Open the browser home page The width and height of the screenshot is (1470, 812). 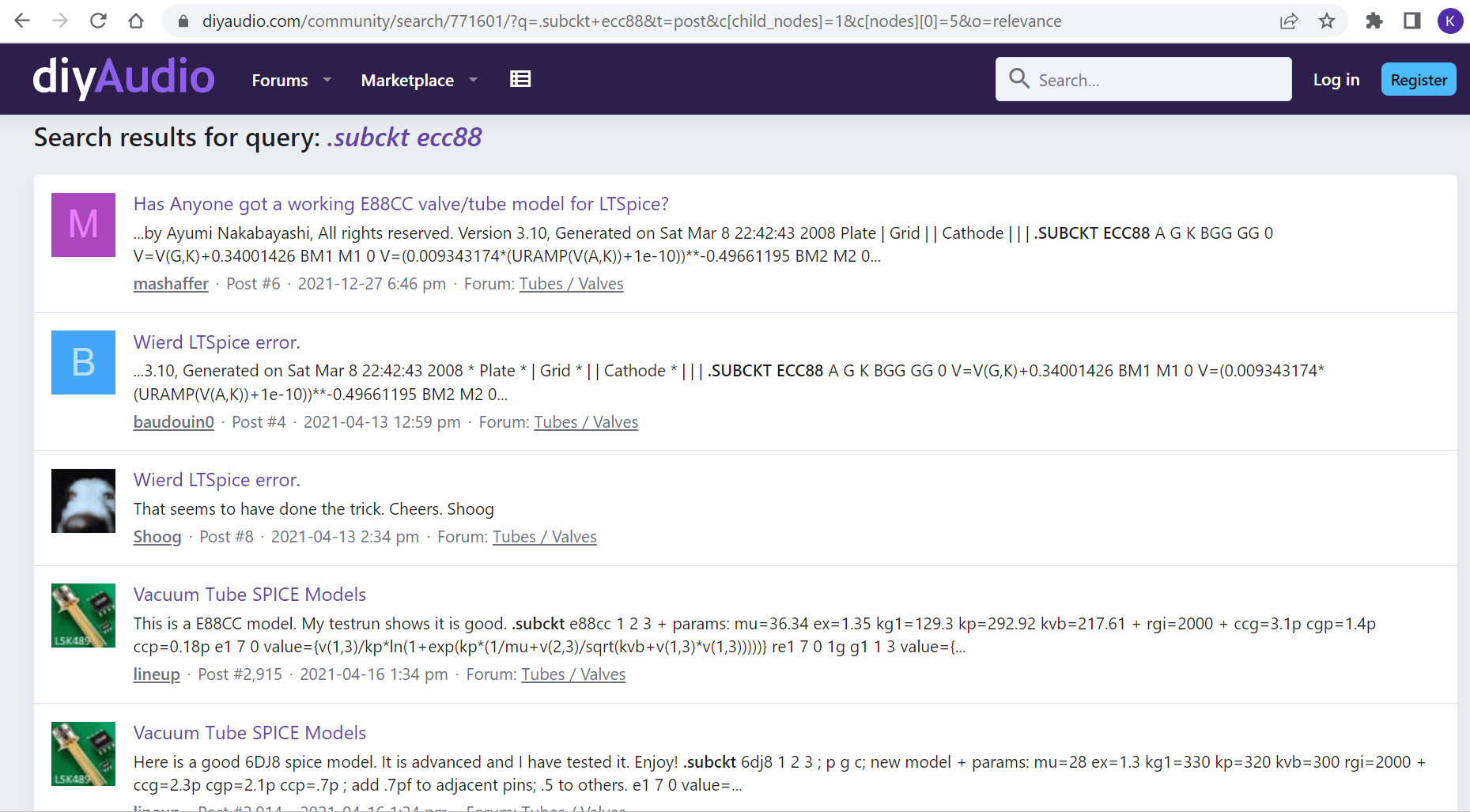click(x=136, y=21)
